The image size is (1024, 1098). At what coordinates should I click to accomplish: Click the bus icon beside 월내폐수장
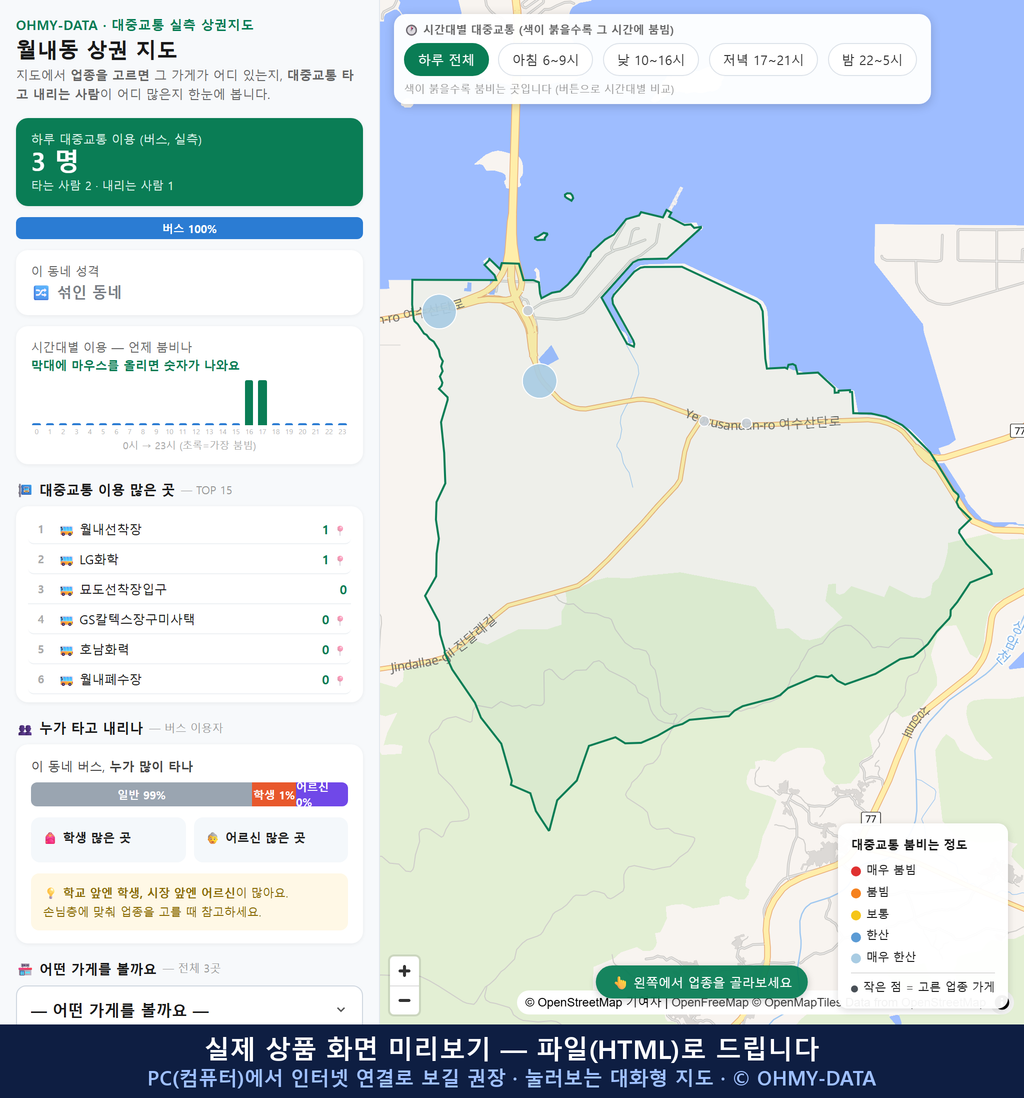(66, 680)
